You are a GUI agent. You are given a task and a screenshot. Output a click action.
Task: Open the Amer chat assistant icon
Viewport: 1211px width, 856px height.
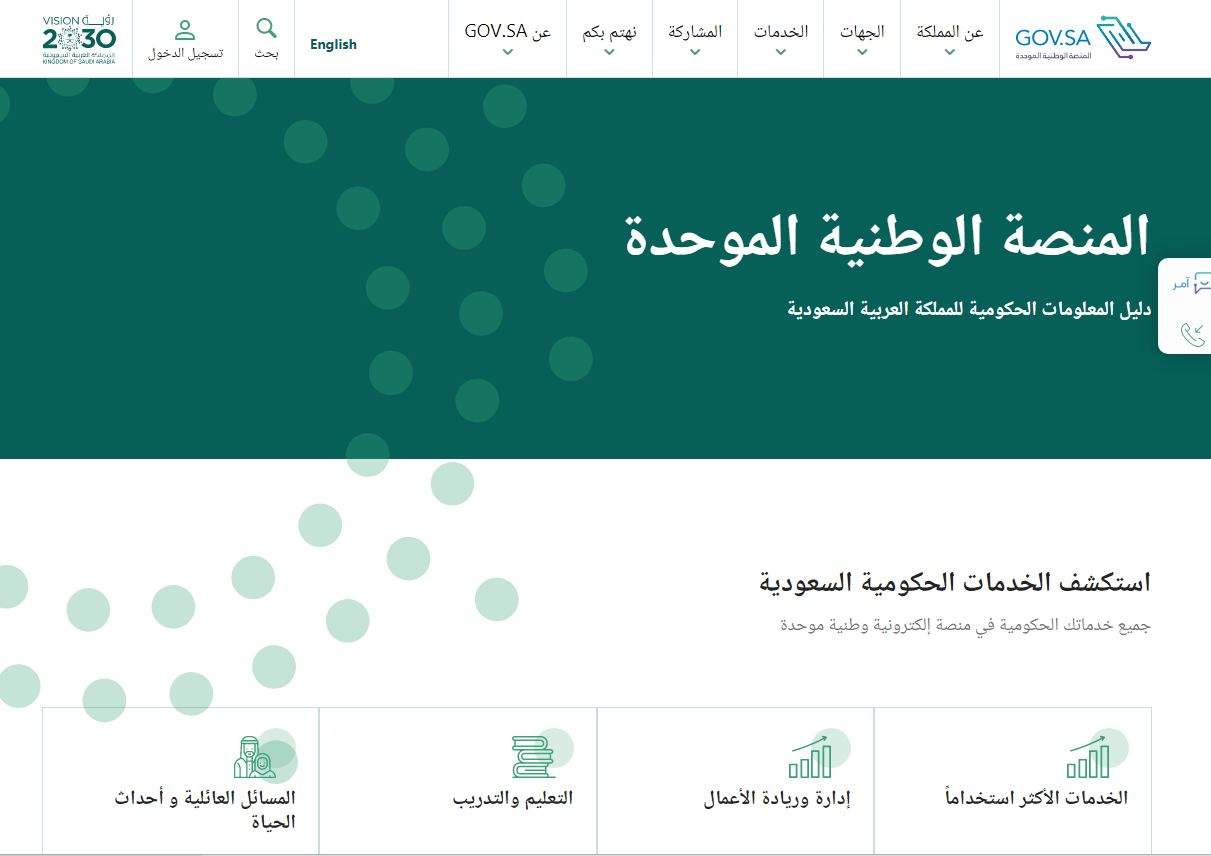coord(1201,283)
